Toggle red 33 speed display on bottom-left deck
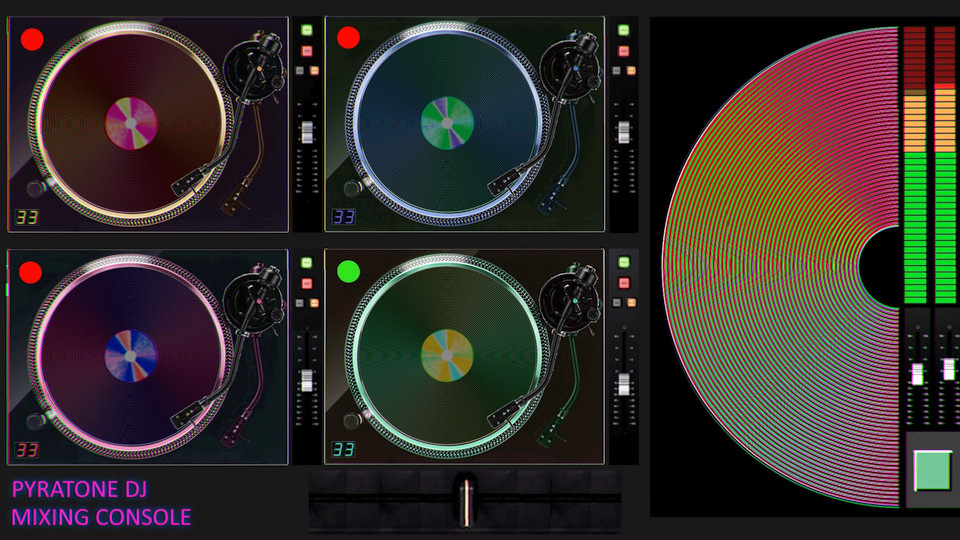This screenshot has width=960, height=540. tap(26, 450)
